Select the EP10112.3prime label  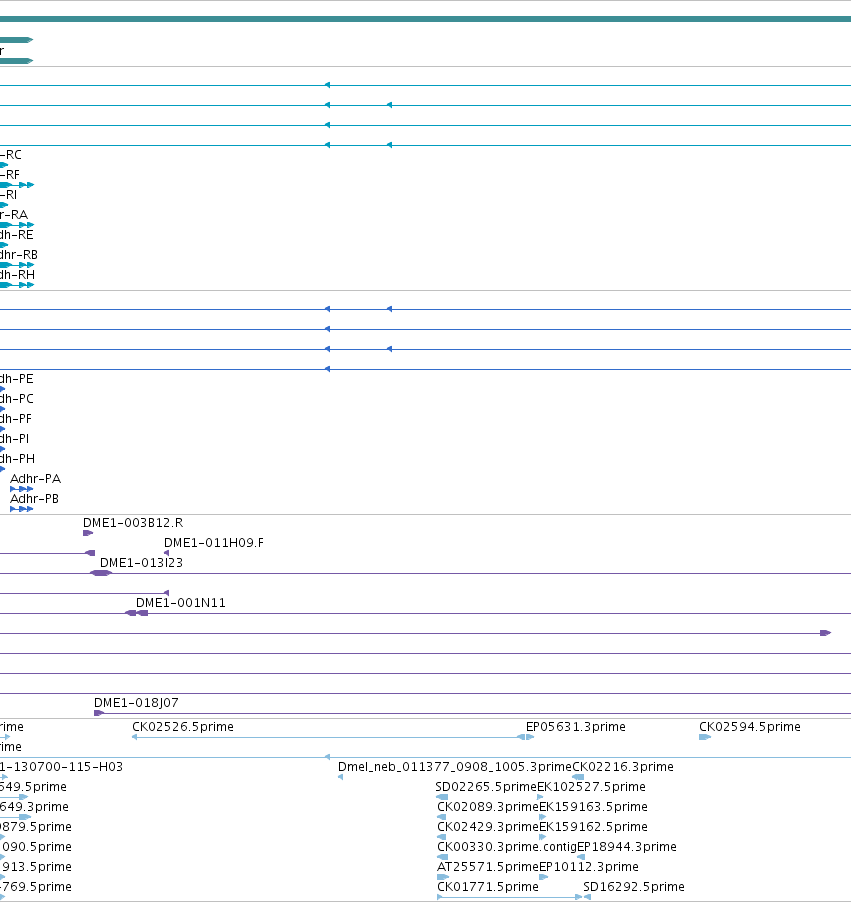[x=589, y=866]
